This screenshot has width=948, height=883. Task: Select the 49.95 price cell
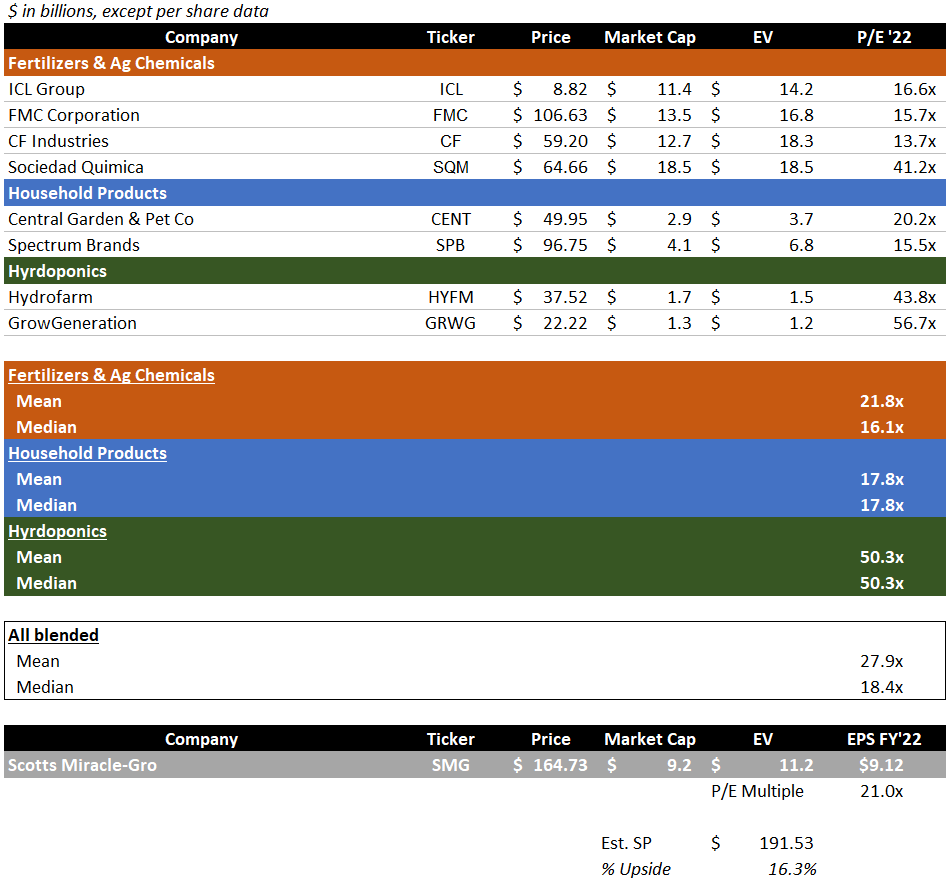click(x=565, y=219)
